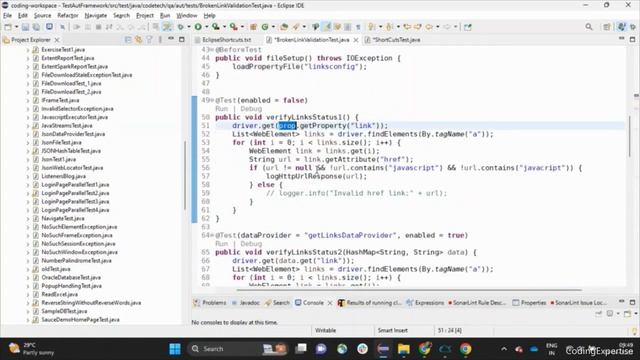The image size is (640, 360).
Task: Click the Debug link above verifyLinksStatus1
Action: coord(251,109)
